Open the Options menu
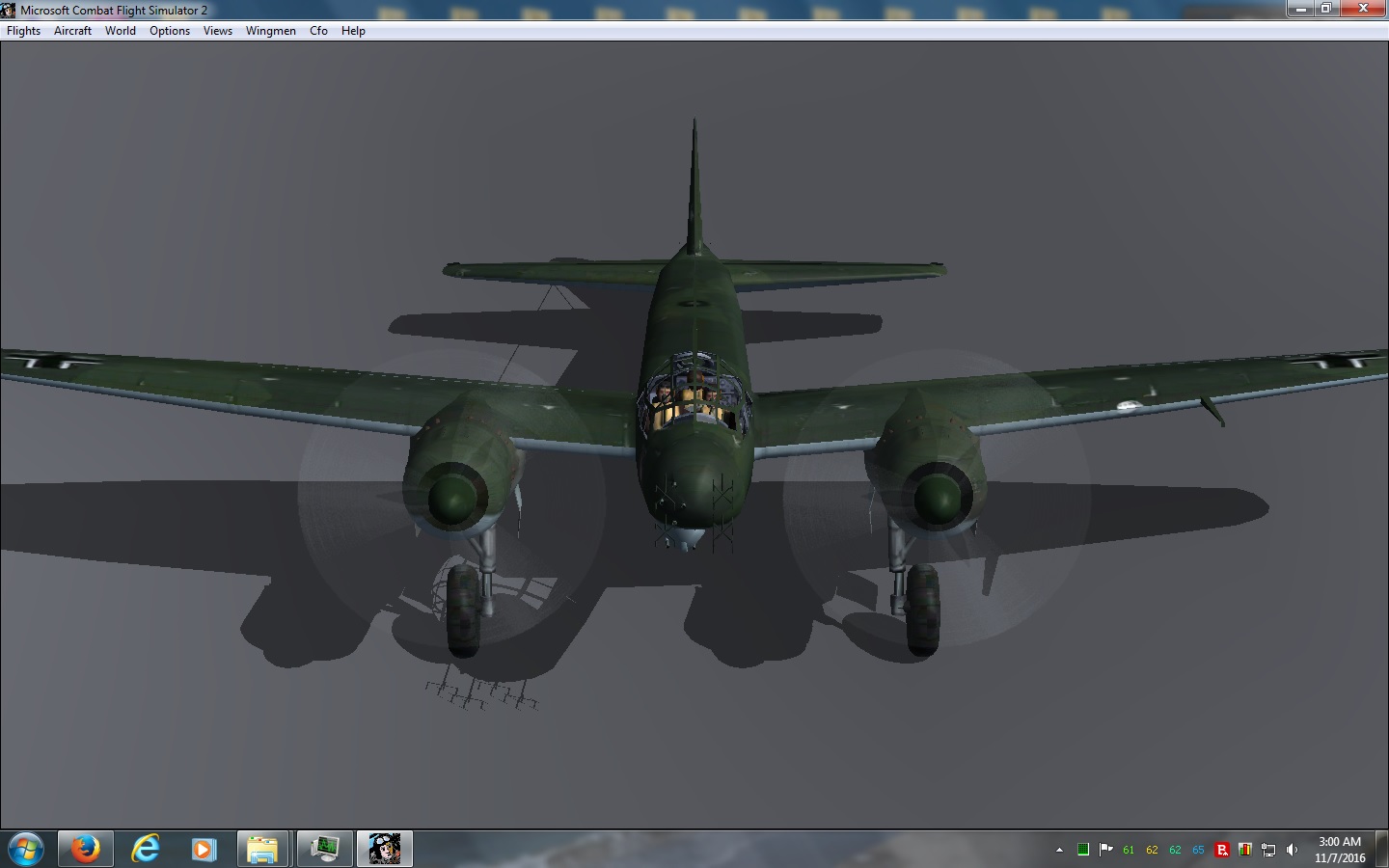The height and width of the screenshot is (868, 1389). coord(170,31)
